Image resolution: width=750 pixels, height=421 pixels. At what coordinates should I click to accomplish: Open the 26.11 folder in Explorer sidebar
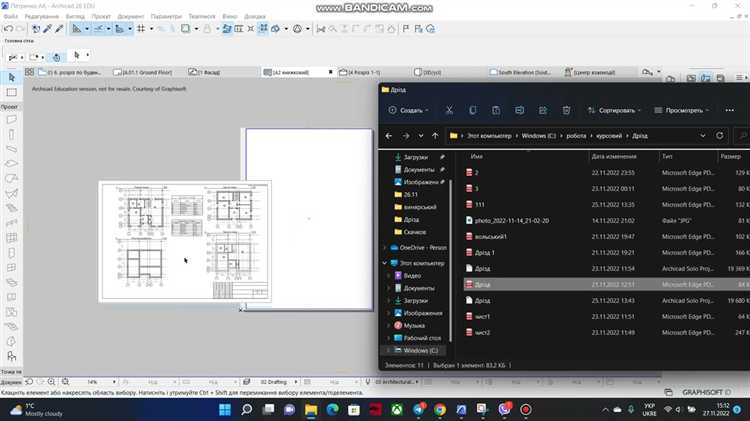coord(410,195)
